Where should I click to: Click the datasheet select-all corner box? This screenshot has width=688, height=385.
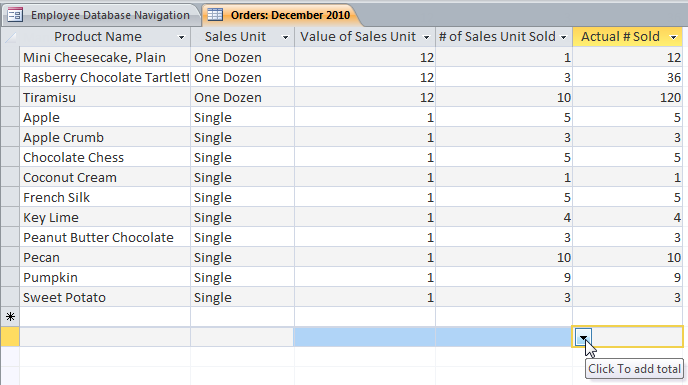10,37
